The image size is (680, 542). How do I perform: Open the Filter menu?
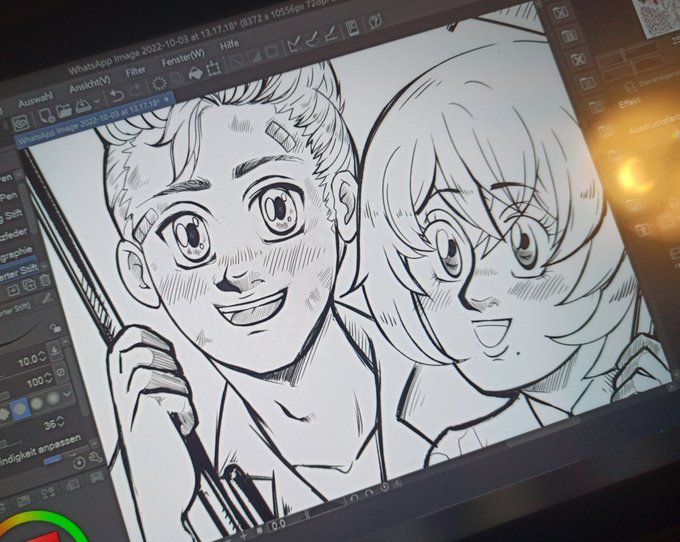point(135,71)
